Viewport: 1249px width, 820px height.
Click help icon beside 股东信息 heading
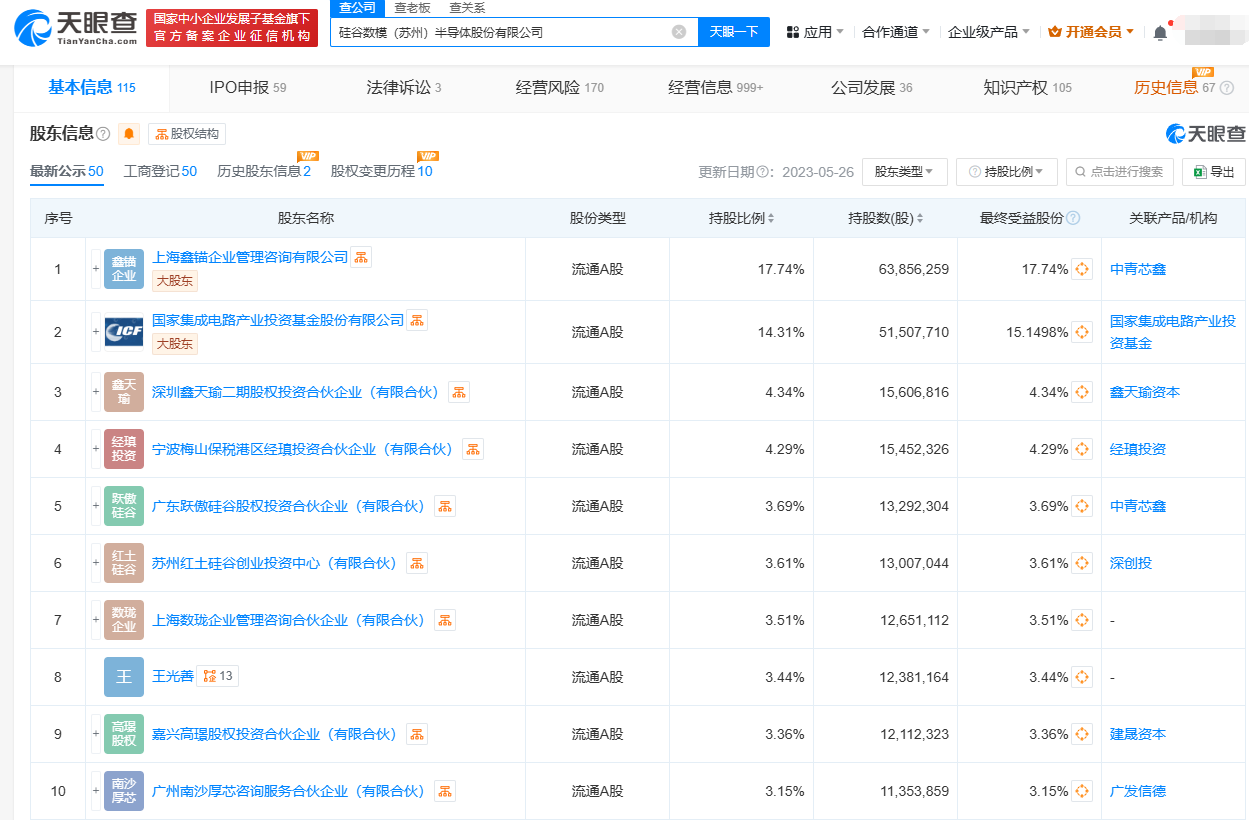(103, 134)
